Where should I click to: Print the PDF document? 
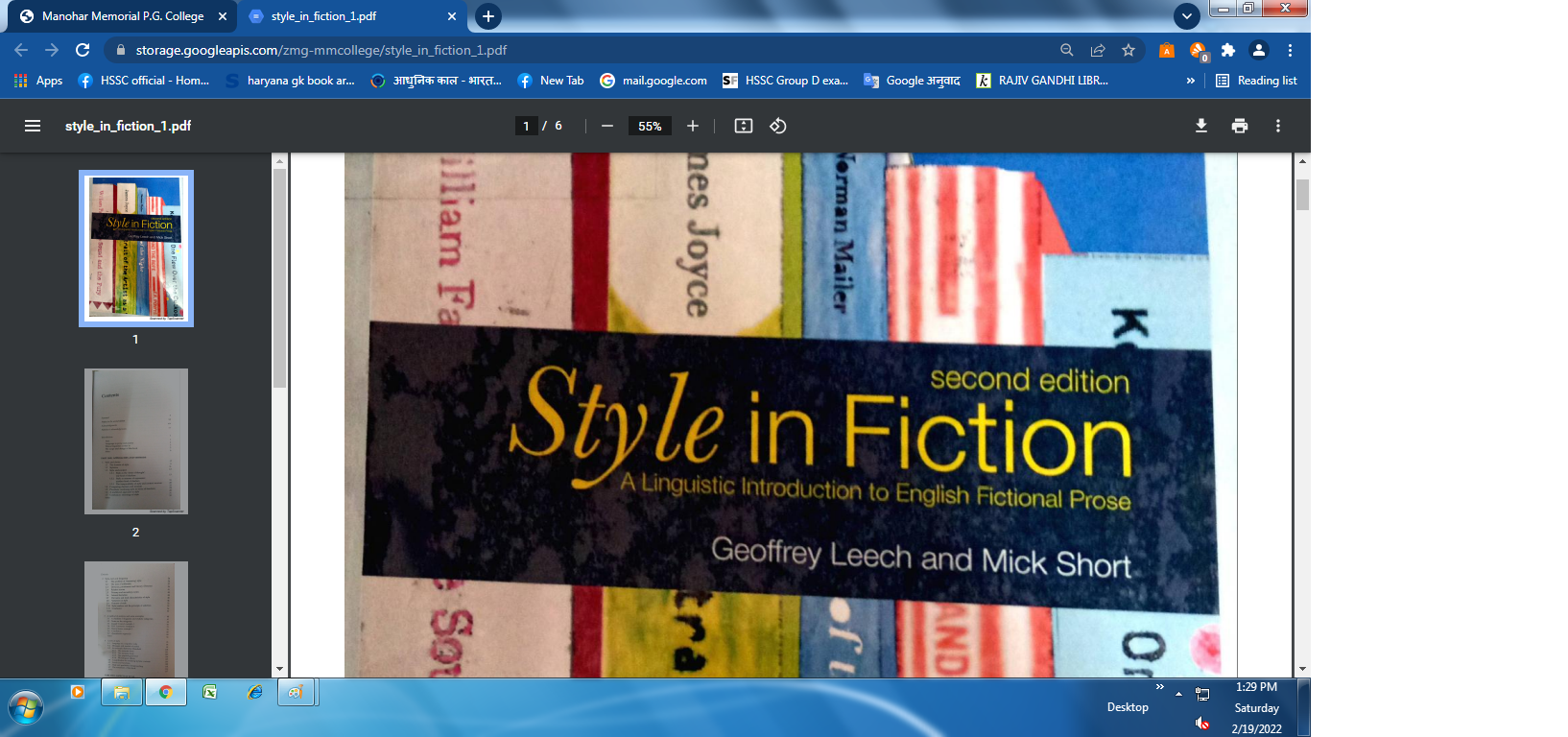coord(1240,126)
